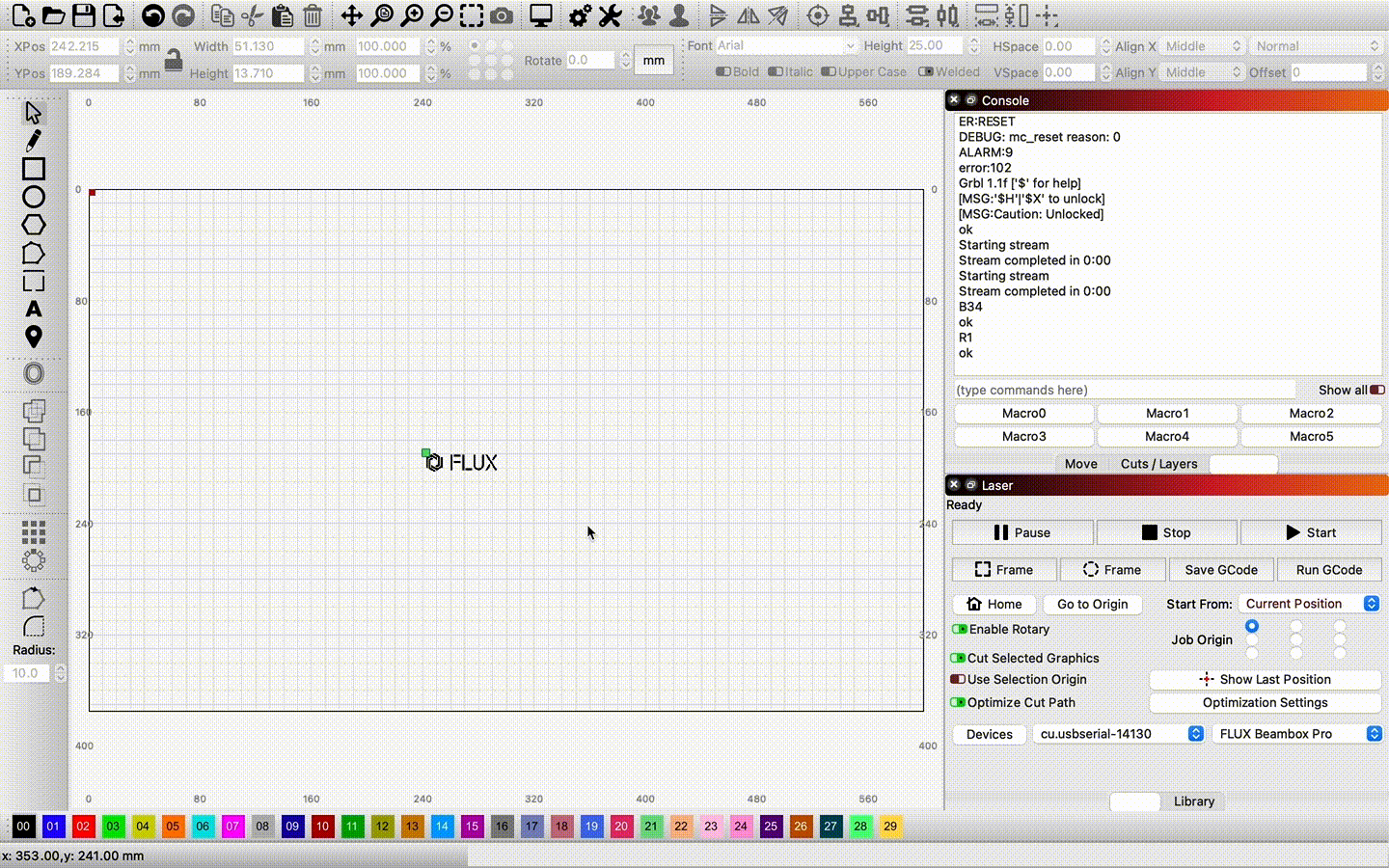Screen dimensions: 1389x868
Task: Click the laser Stop button
Action: 1166,532
